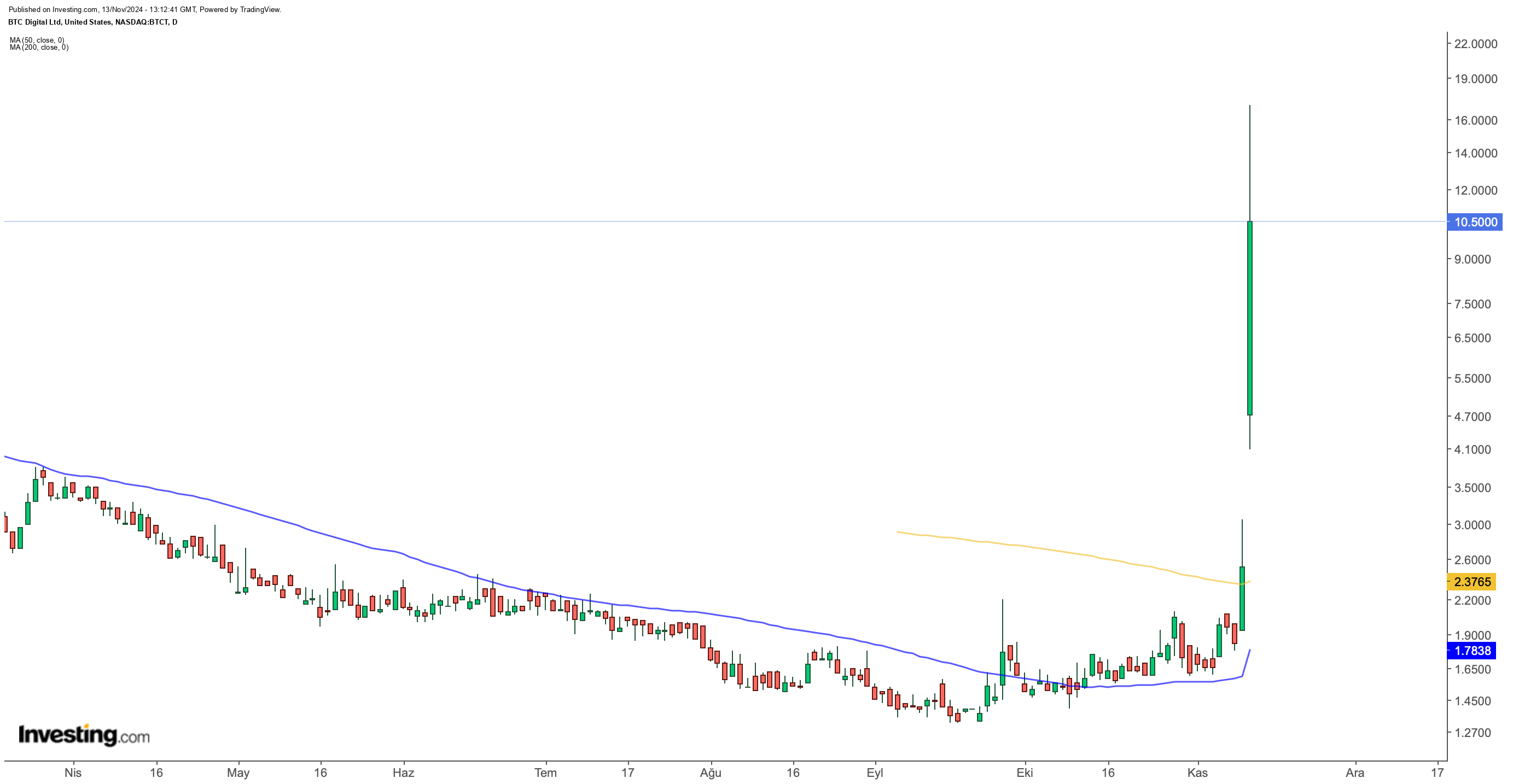
Task: Click the 1.4500 price axis label
Action: (1472, 701)
